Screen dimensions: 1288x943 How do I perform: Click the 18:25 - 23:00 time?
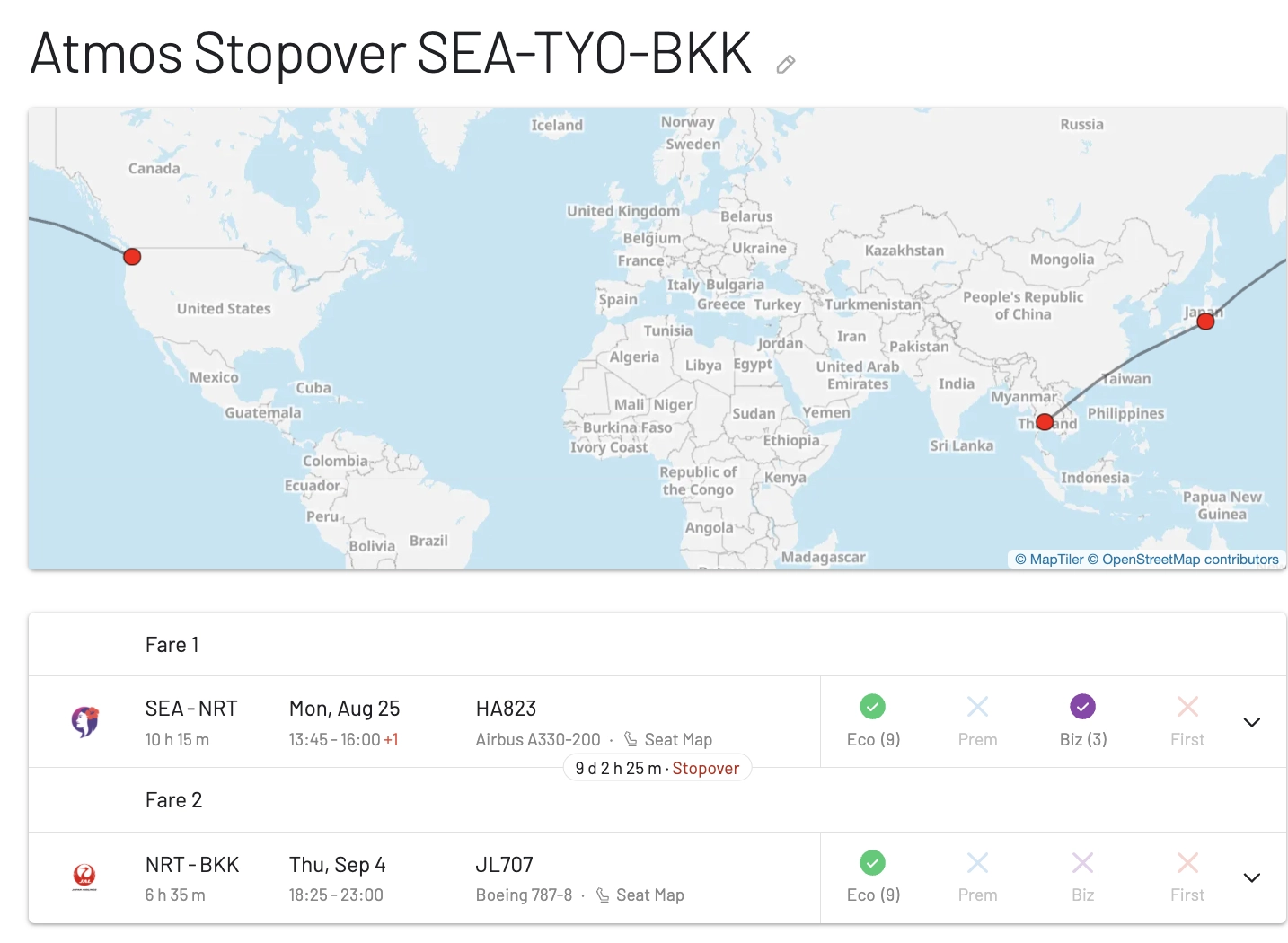[336, 895]
